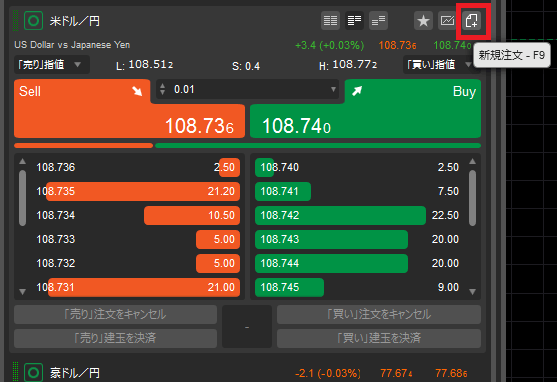Click the sell-side depth scrollbar thumb
Image resolution: width=557 pixels, height=382 pixels.
22,198
